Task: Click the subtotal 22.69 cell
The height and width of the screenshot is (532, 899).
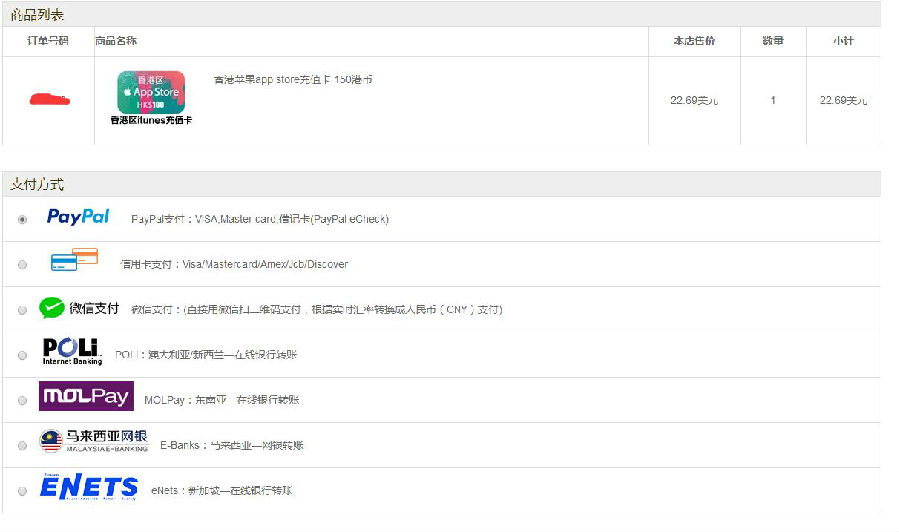Action: pyautogui.click(x=843, y=101)
